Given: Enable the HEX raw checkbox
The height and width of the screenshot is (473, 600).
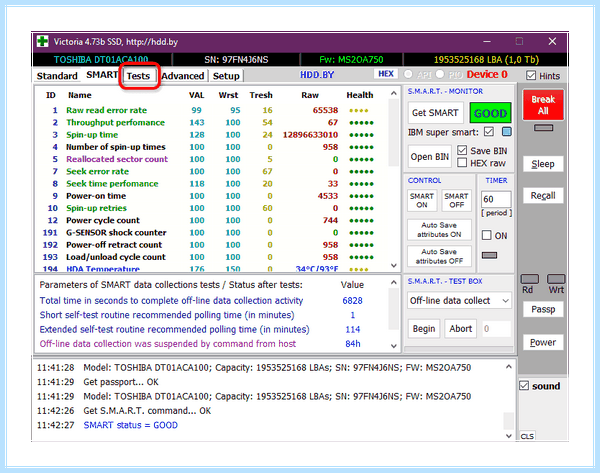Looking at the screenshot, I should [462, 163].
